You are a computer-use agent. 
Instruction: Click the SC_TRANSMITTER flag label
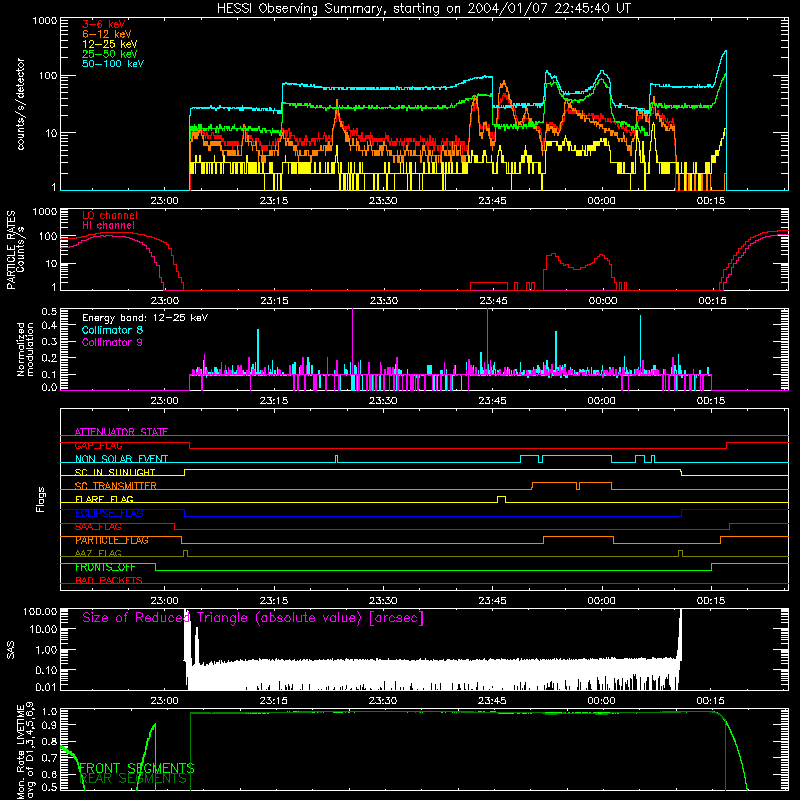pos(116,486)
